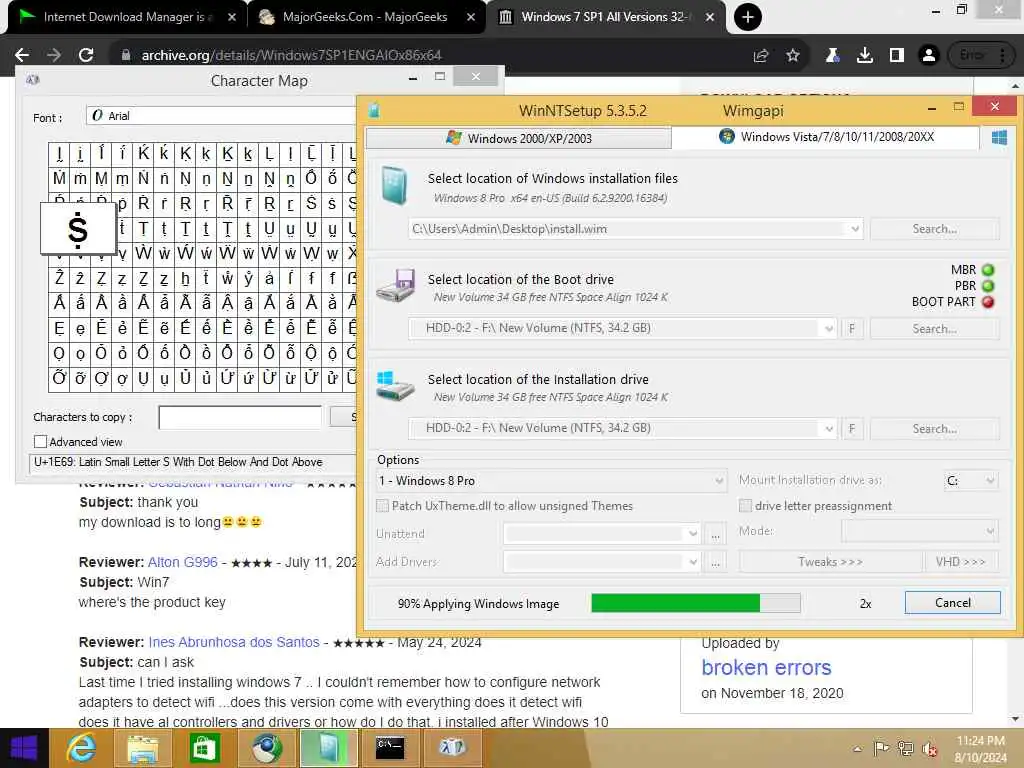Open Mount Installation drive letter dropdown
Screen dimensions: 1024x768
point(970,481)
